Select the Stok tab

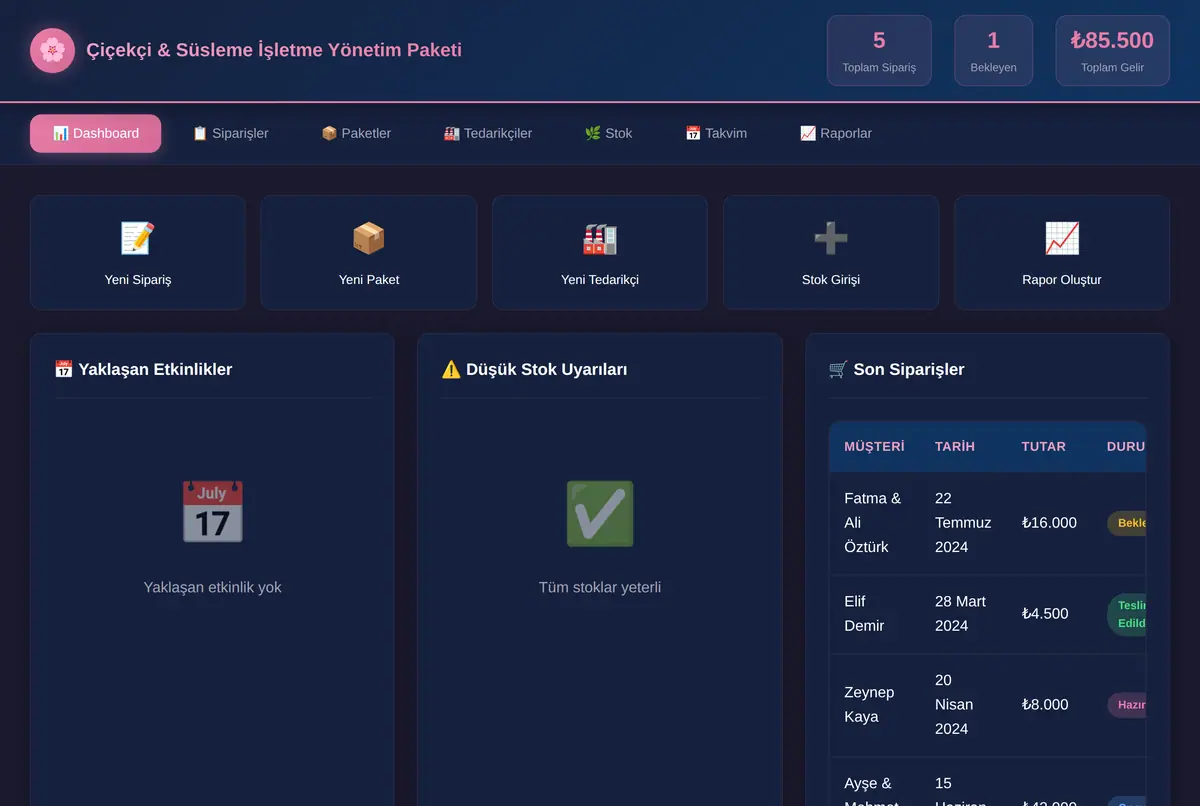pos(608,133)
